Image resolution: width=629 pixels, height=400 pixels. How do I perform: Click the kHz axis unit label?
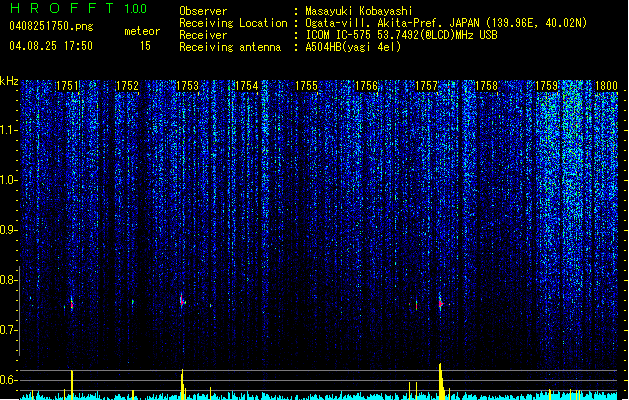coord(9,81)
